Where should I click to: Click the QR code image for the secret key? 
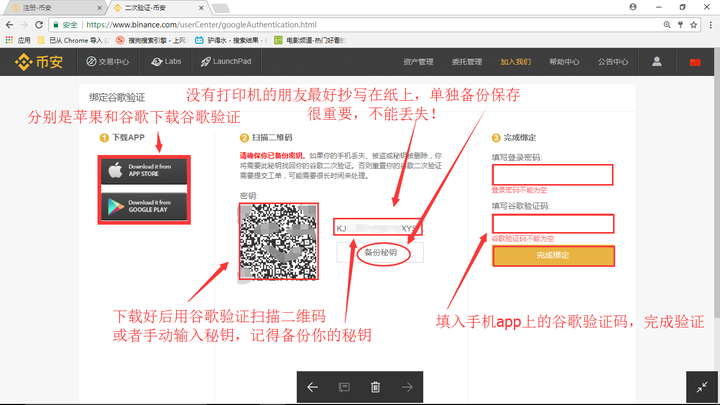[x=279, y=241]
